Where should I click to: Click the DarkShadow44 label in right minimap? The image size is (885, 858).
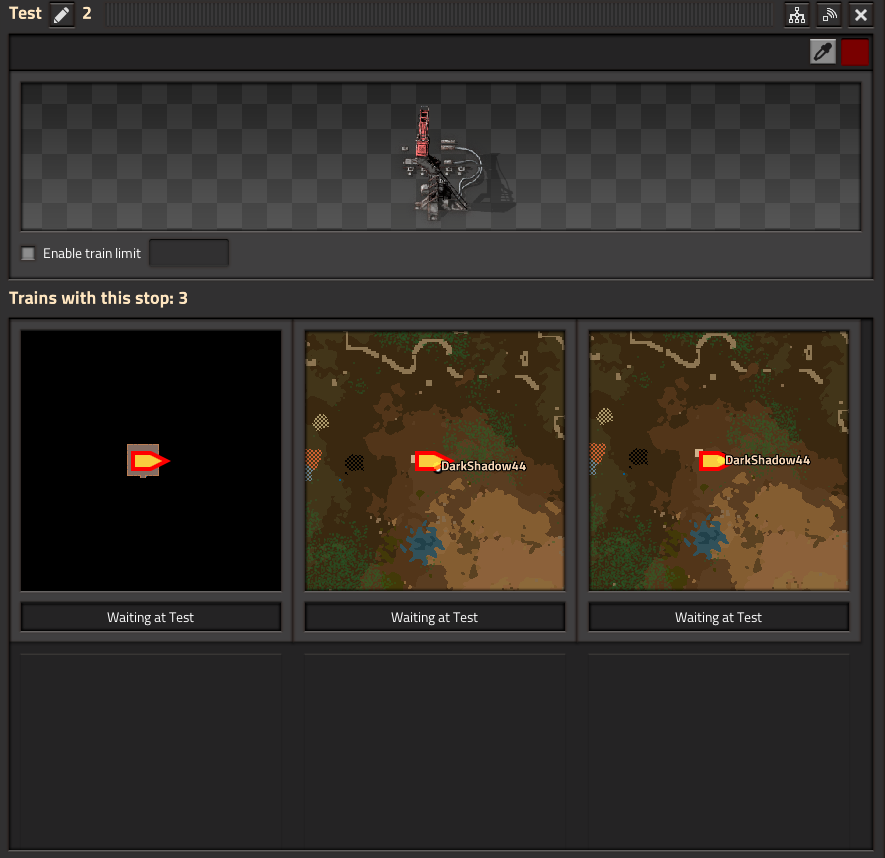[767, 460]
